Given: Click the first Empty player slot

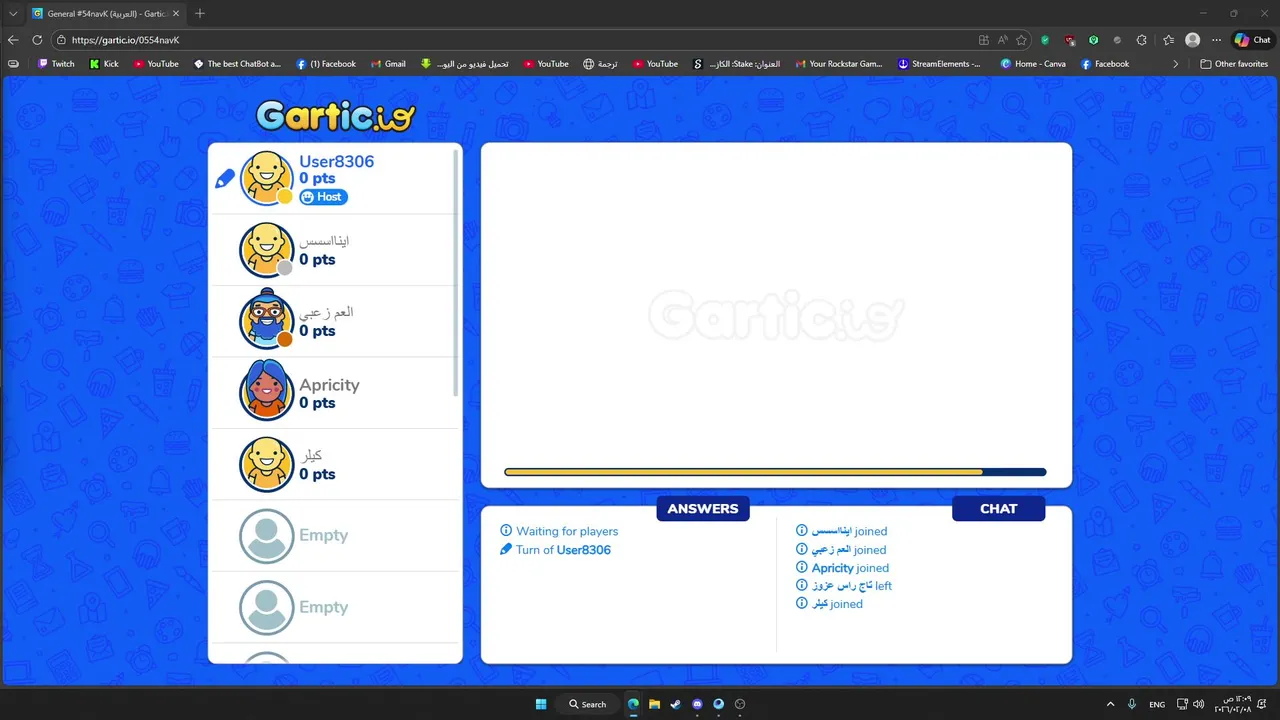Looking at the screenshot, I should click(334, 536).
